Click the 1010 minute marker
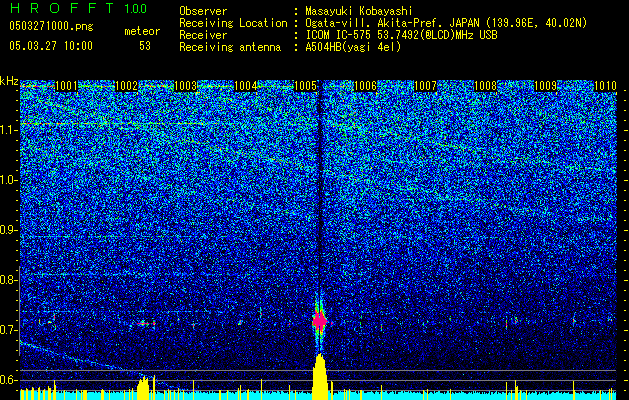Screen dimensions: 629x400 pyautogui.click(x=605, y=86)
